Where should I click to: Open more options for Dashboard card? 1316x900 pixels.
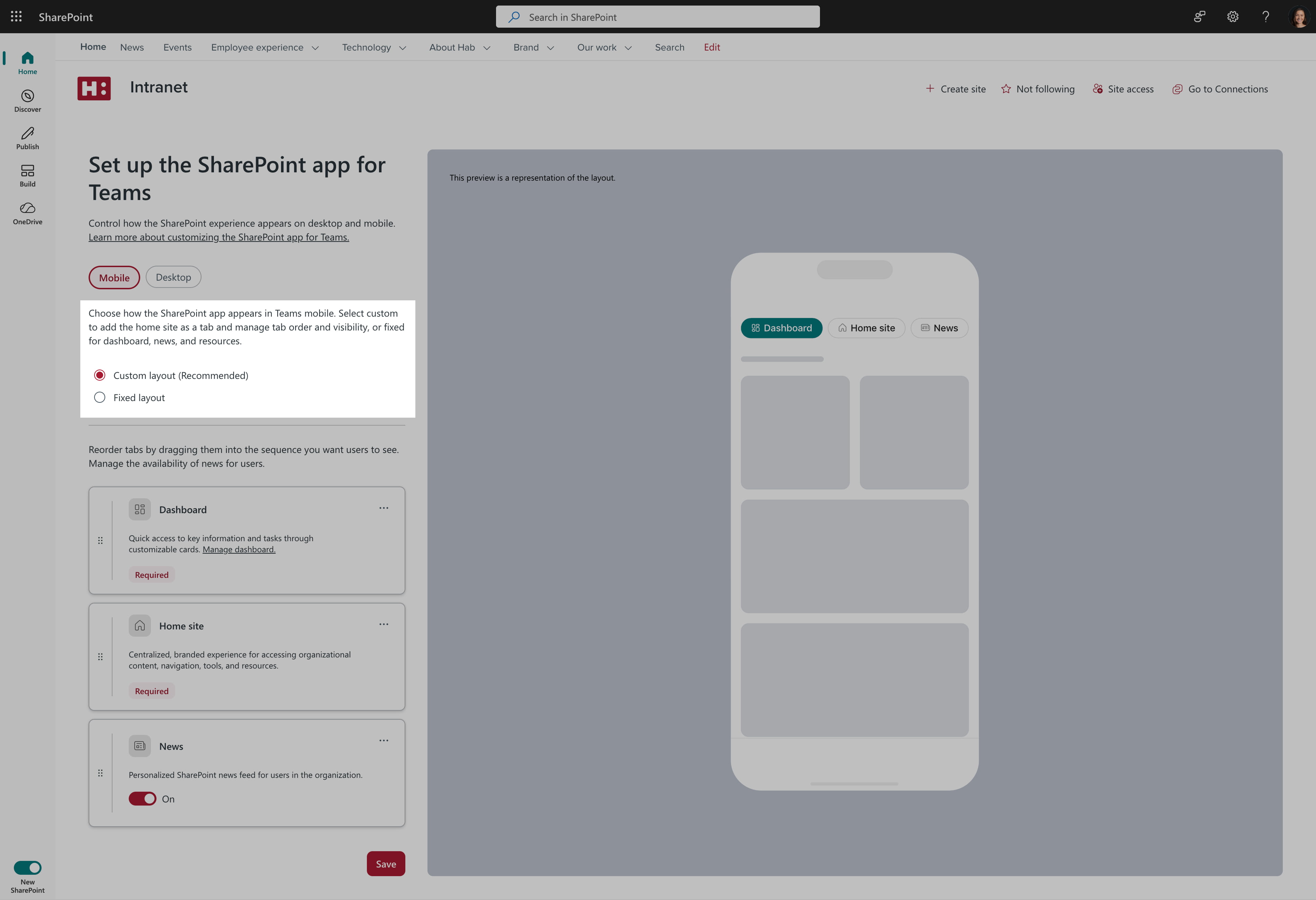384,508
